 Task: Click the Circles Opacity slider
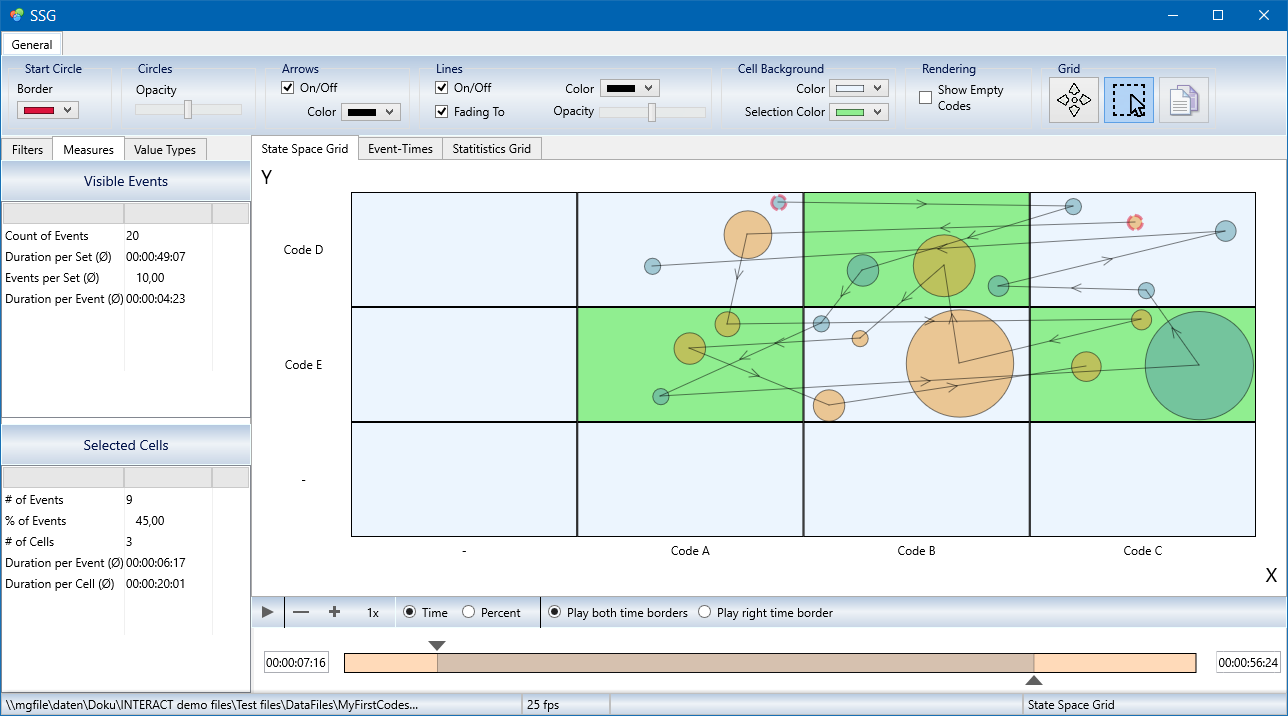pos(188,110)
